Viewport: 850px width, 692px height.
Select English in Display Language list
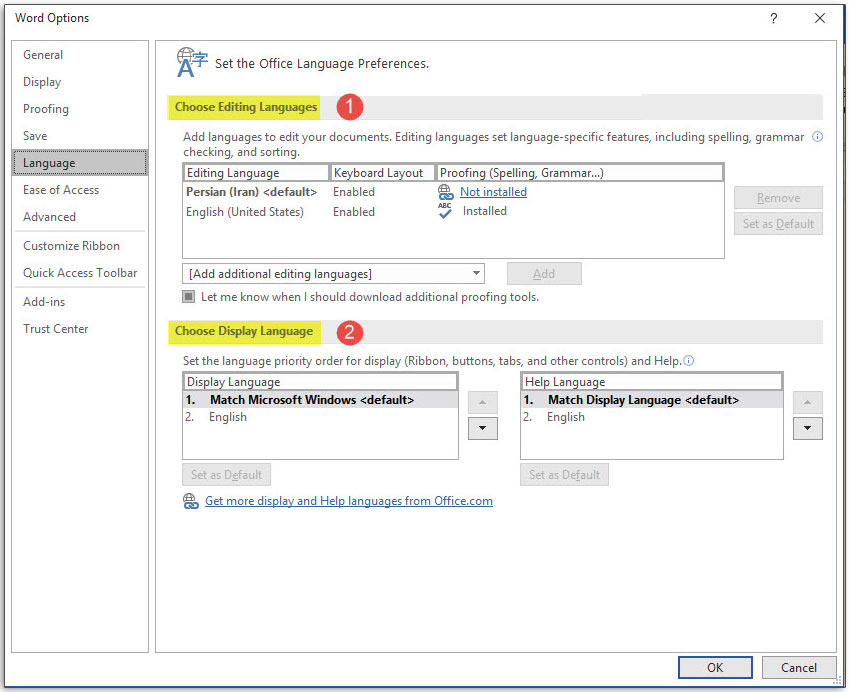pyautogui.click(x=320, y=417)
